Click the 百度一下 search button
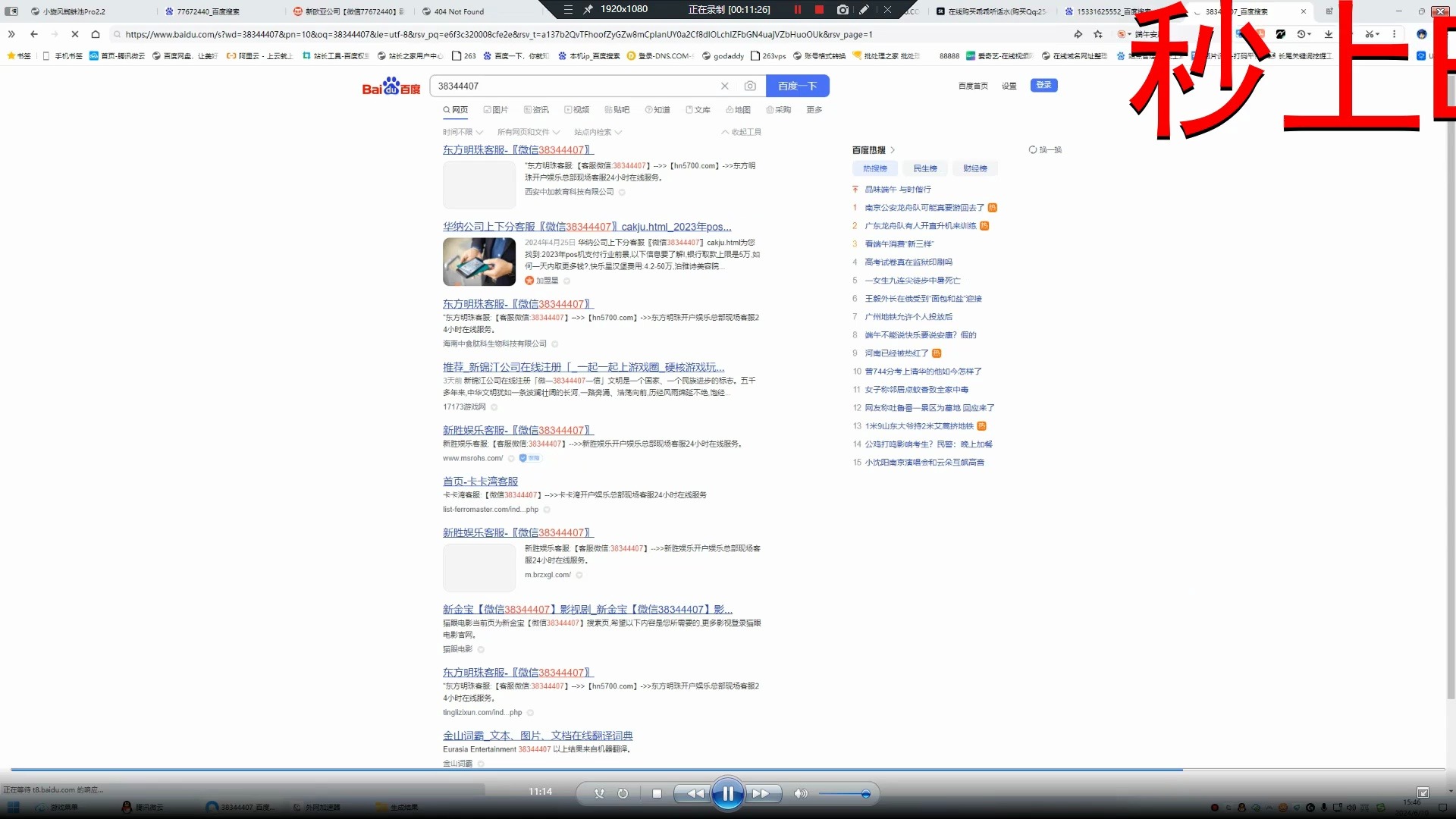 pyautogui.click(x=797, y=86)
